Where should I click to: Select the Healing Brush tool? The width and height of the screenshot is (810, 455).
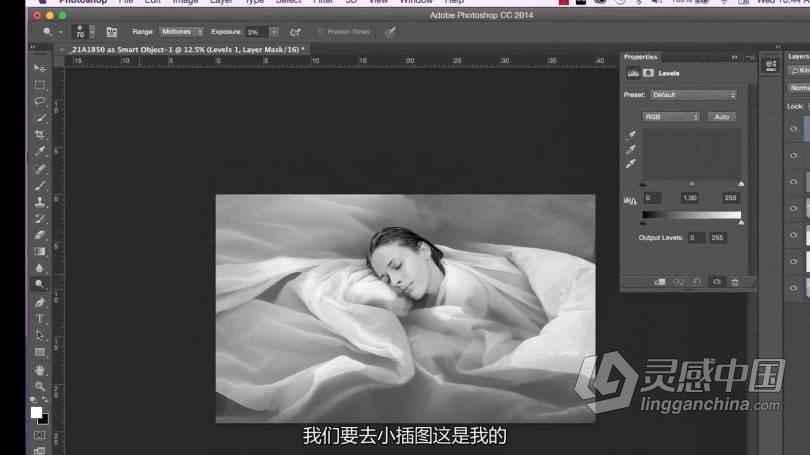click(x=40, y=168)
